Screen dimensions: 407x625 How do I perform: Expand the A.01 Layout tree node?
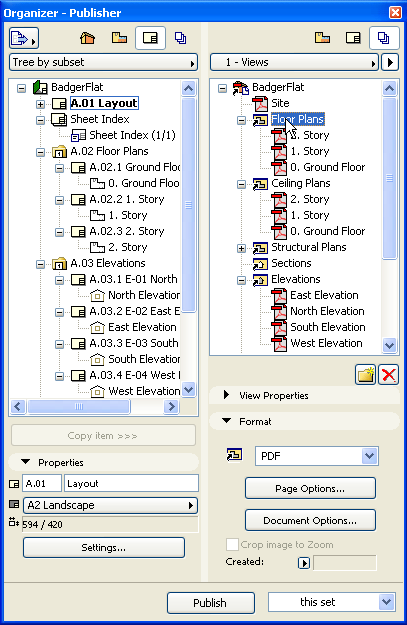pos(40,104)
